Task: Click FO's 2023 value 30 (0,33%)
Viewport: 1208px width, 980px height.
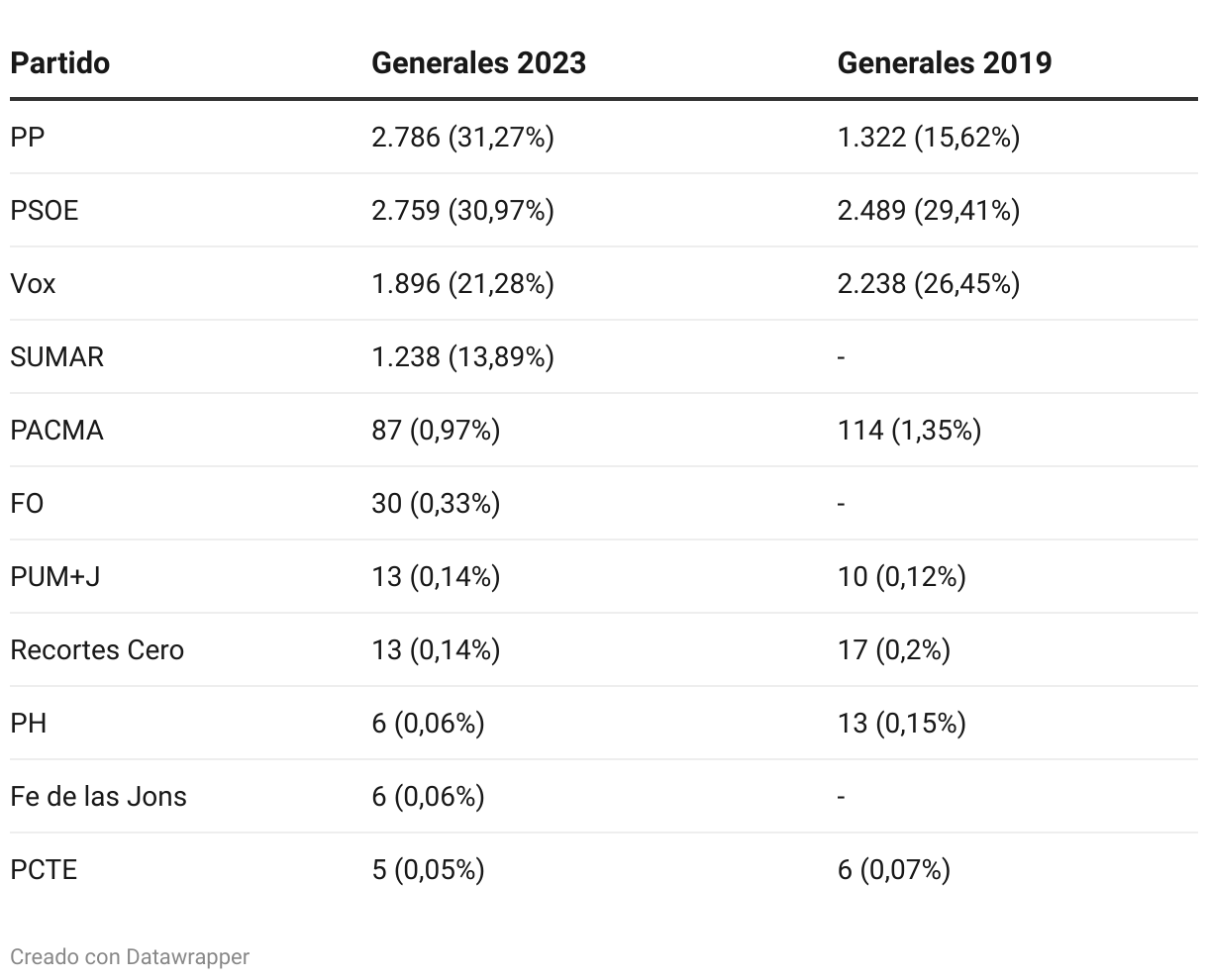Action: 436,504
